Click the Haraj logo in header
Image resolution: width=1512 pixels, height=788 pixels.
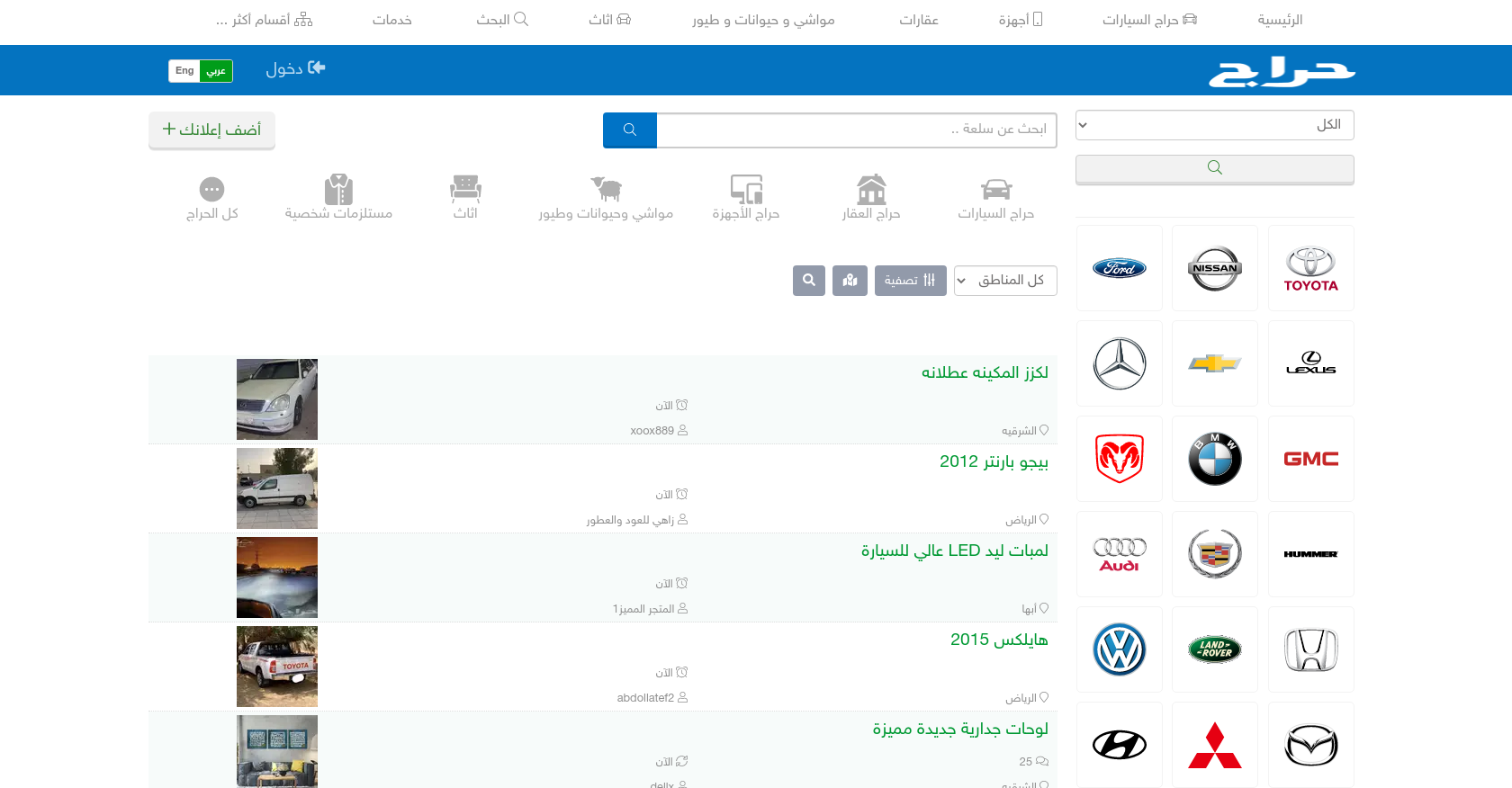pyautogui.click(x=1282, y=71)
